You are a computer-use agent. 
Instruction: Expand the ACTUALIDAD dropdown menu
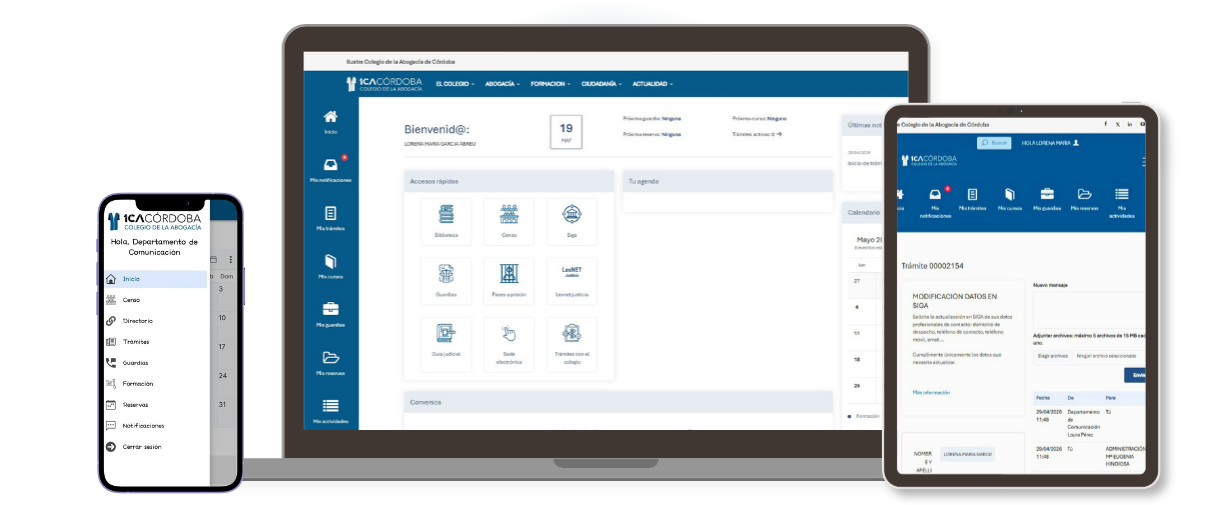coord(653,83)
